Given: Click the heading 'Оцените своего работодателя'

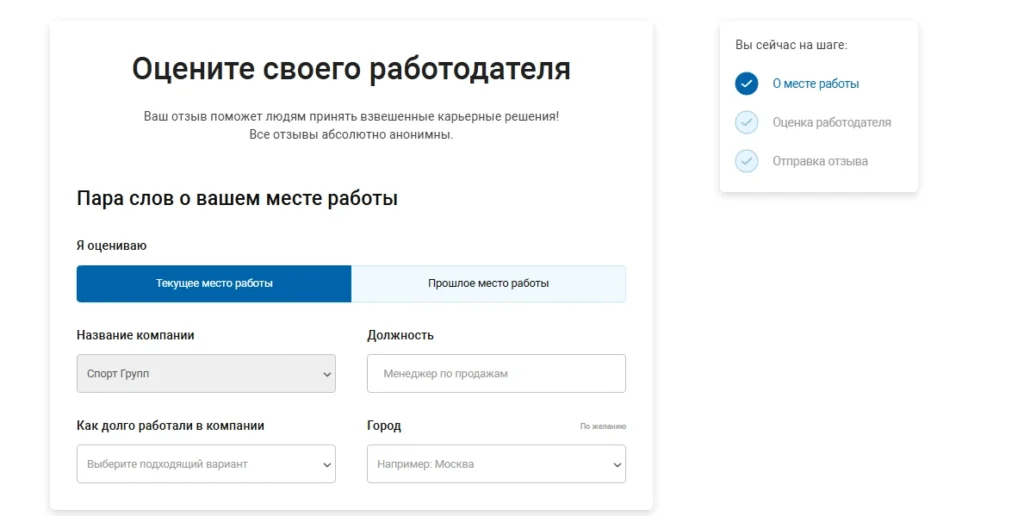Looking at the screenshot, I should tap(351, 69).
